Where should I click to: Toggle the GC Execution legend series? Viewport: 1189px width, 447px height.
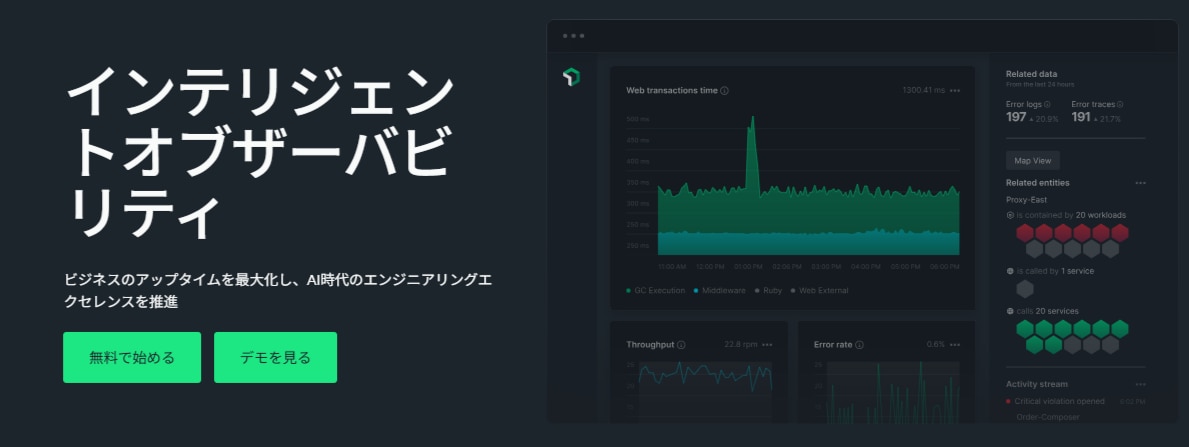655,291
